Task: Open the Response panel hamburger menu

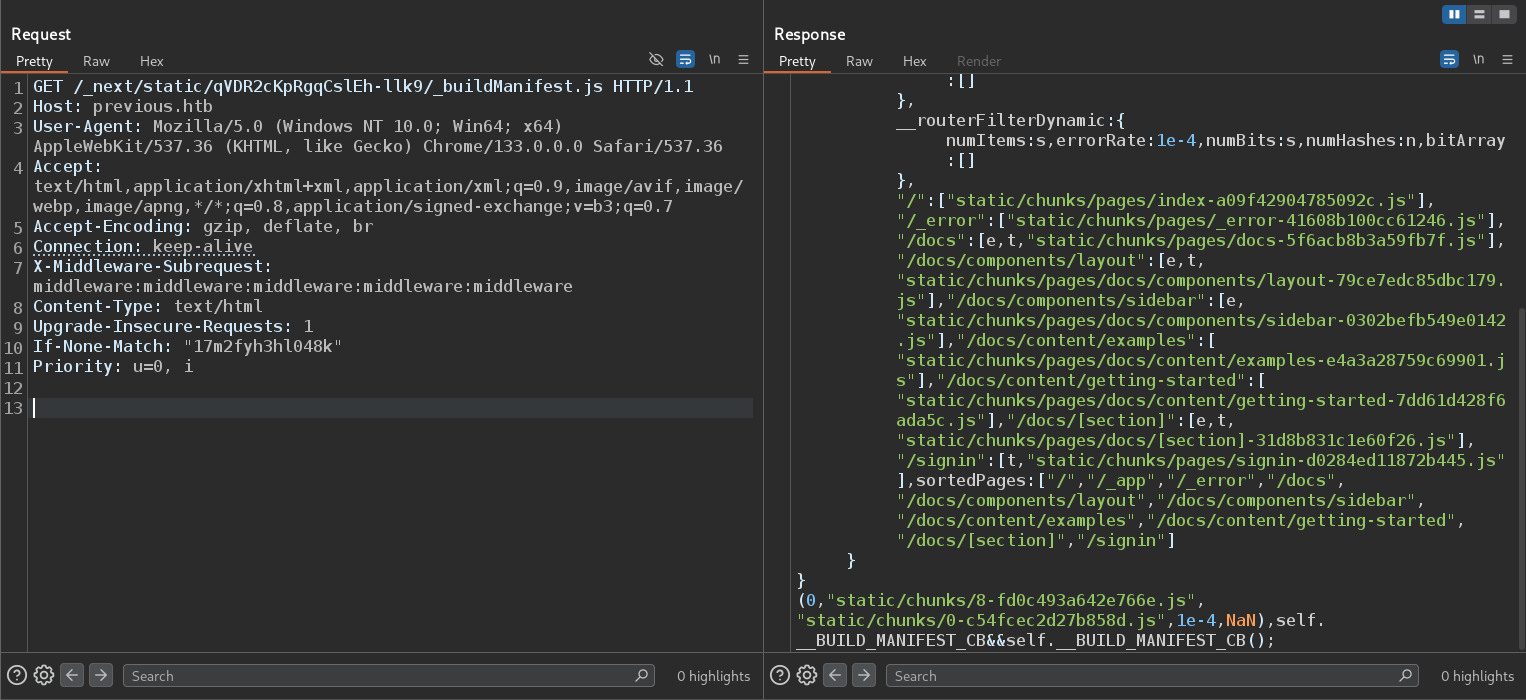Action: pyautogui.click(x=1507, y=60)
